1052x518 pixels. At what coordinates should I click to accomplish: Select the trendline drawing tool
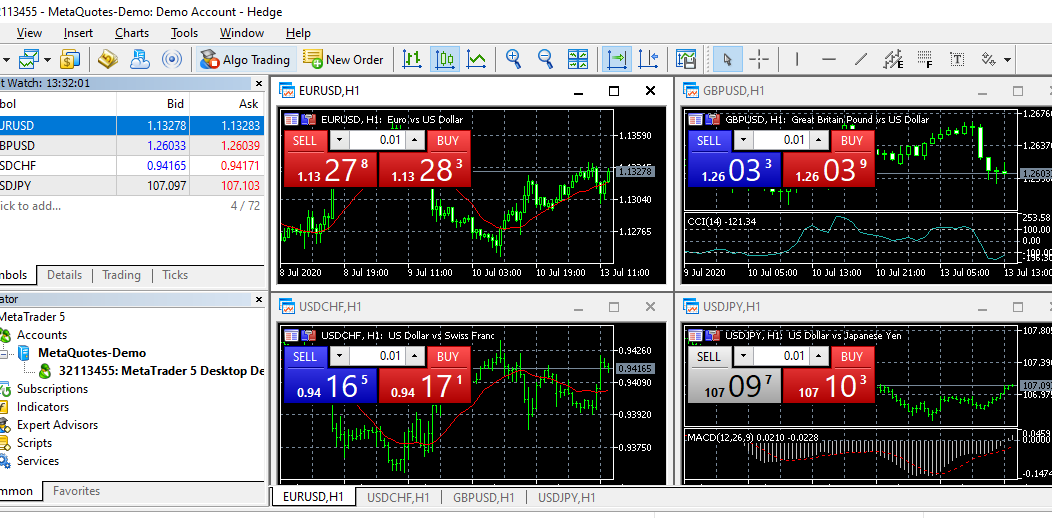[861, 60]
